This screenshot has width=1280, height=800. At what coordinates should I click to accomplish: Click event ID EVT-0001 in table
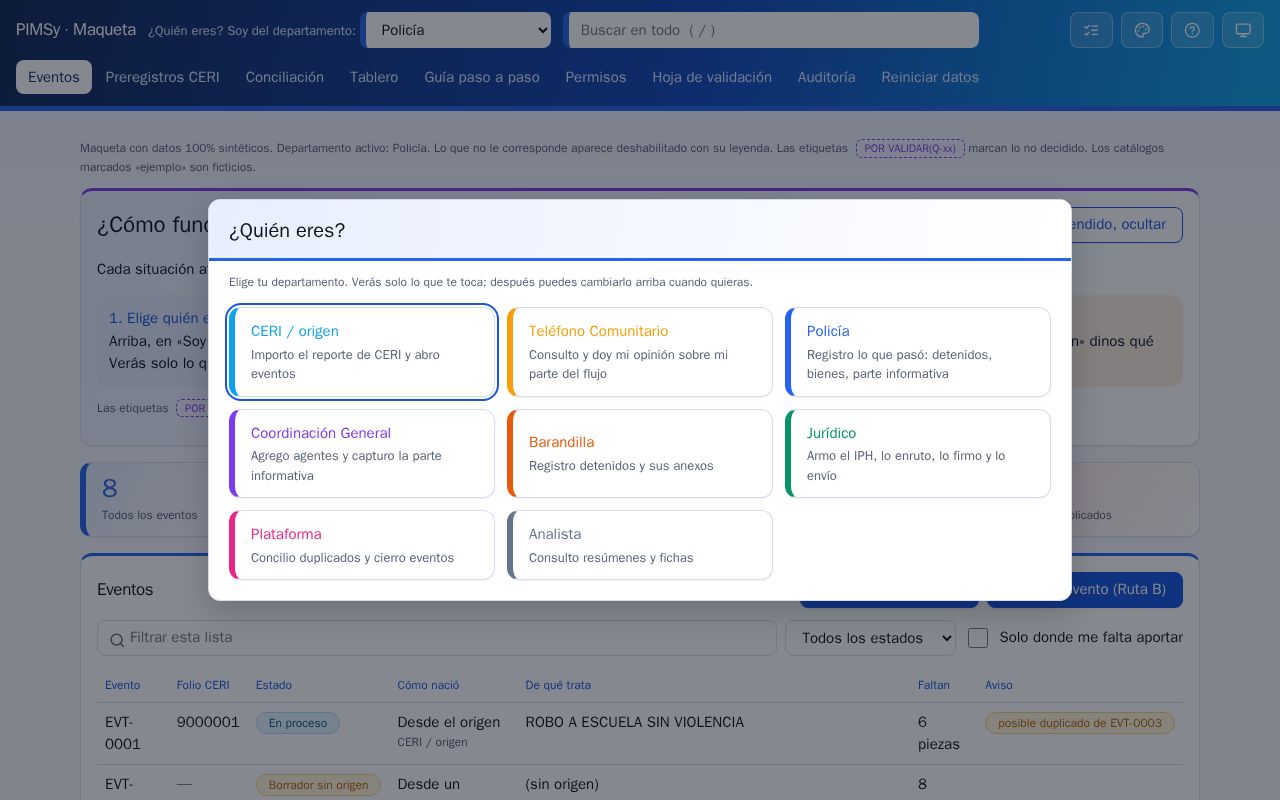(123, 733)
